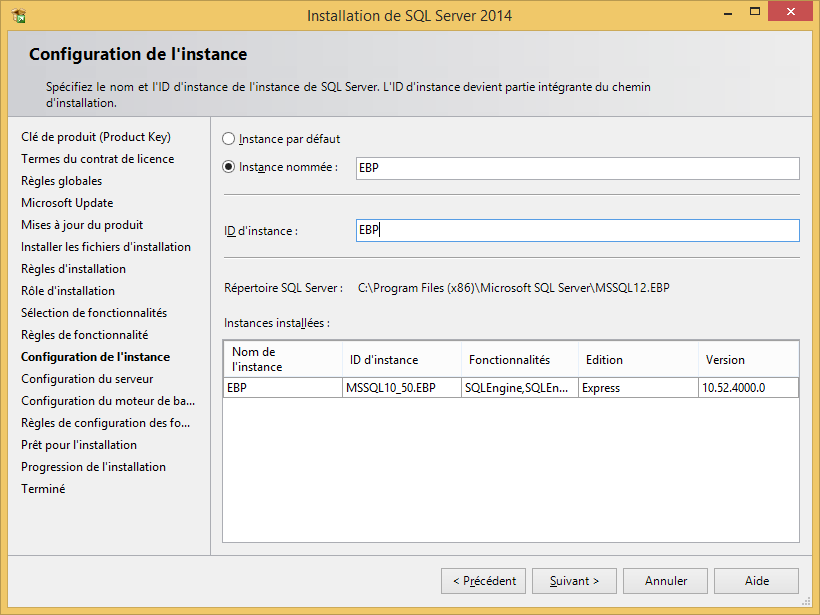Click 'Termes du contrat de licence' step

coord(97,159)
